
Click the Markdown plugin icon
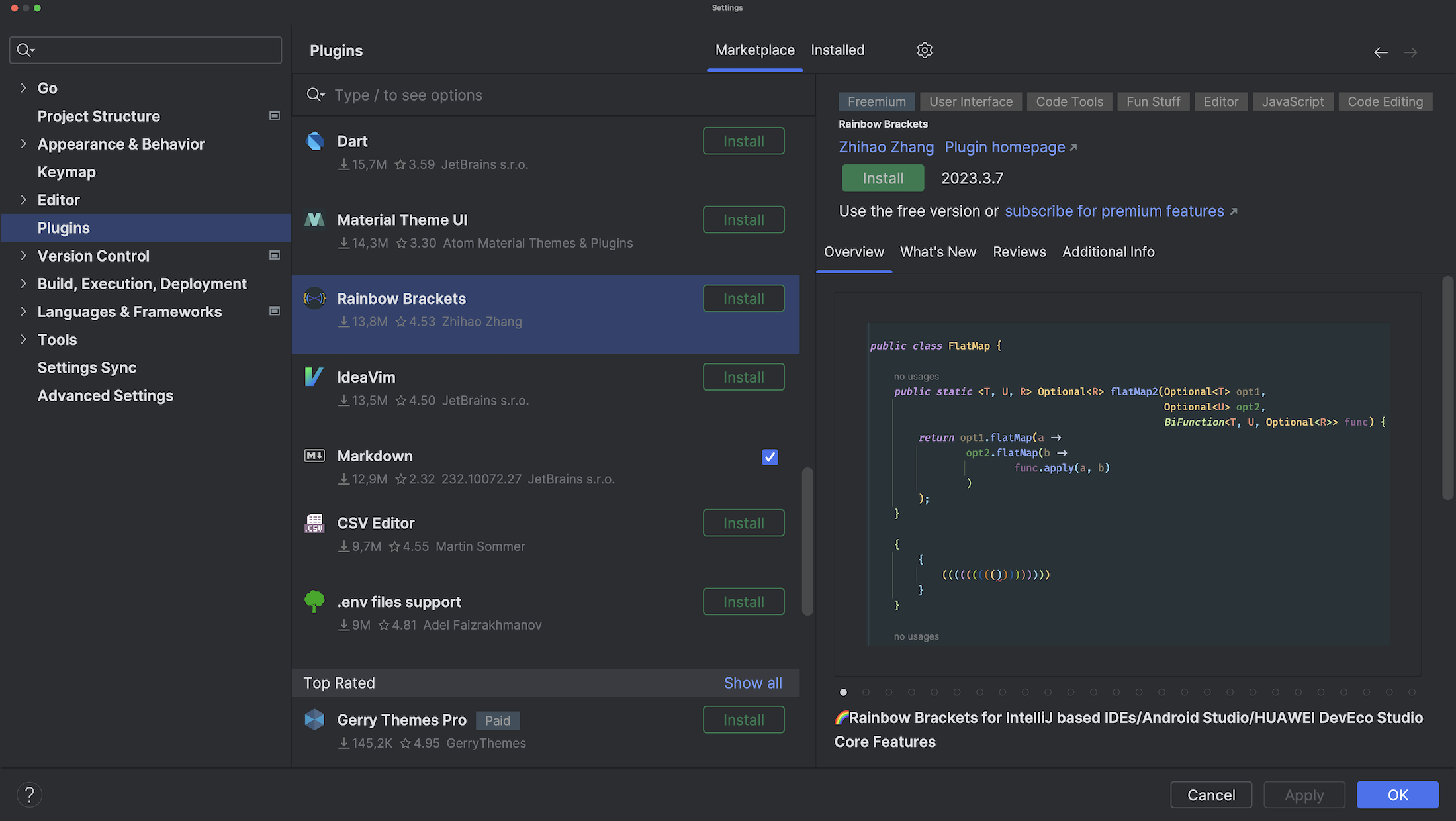314,457
